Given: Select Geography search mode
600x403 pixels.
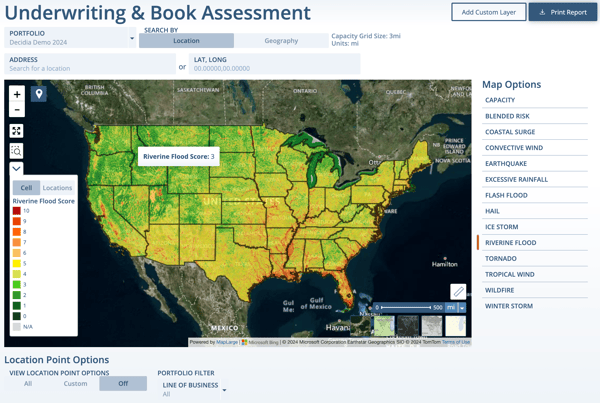Looking at the screenshot, I should (281, 41).
